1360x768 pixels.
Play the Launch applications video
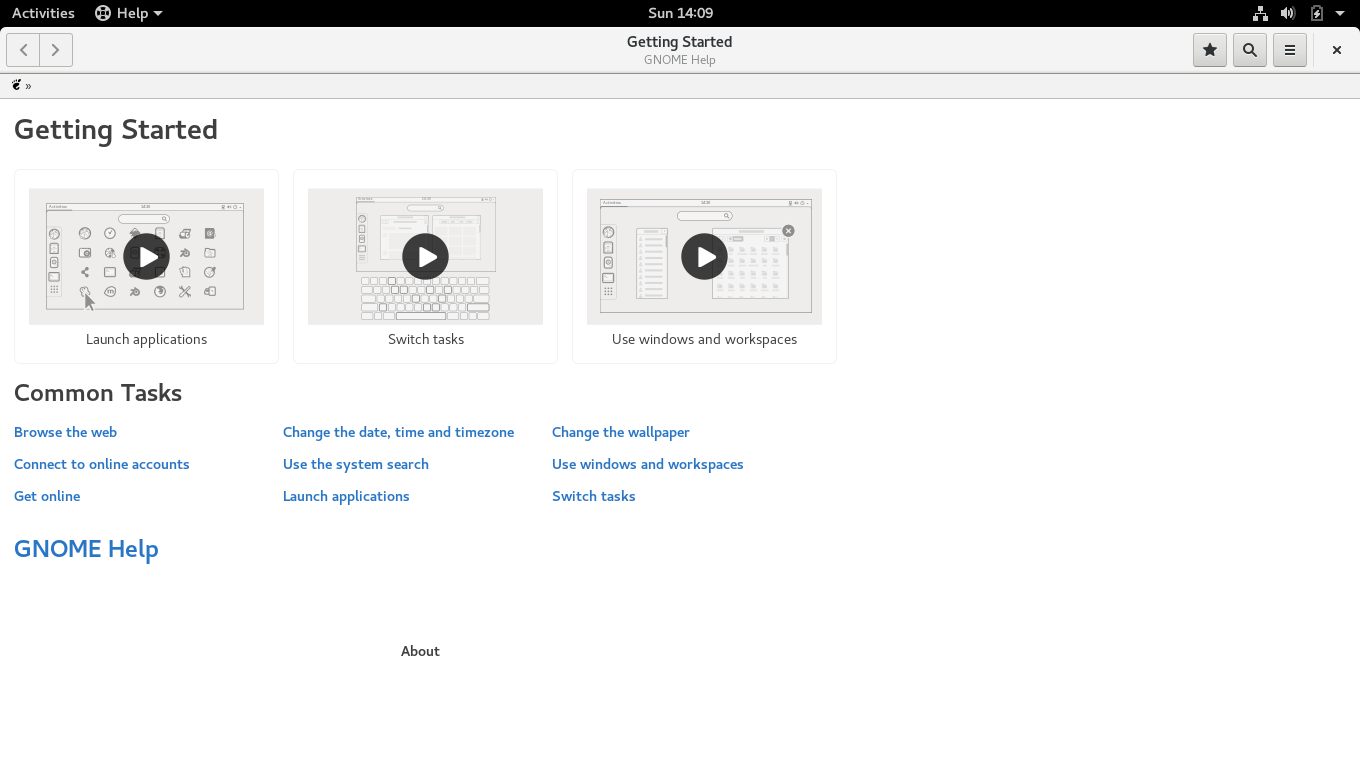[x=146, y=256]
